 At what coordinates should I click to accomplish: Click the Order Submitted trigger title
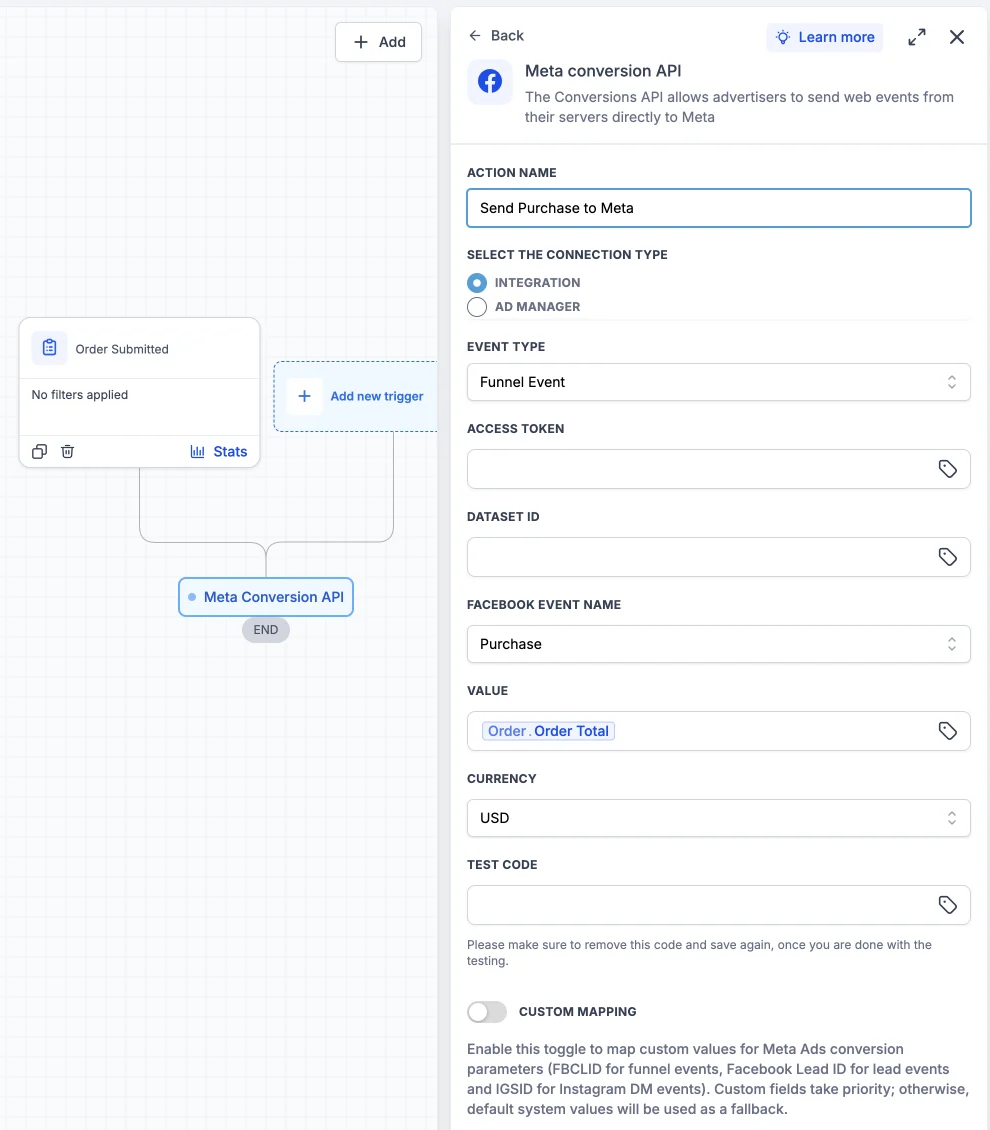click(122, 349)
